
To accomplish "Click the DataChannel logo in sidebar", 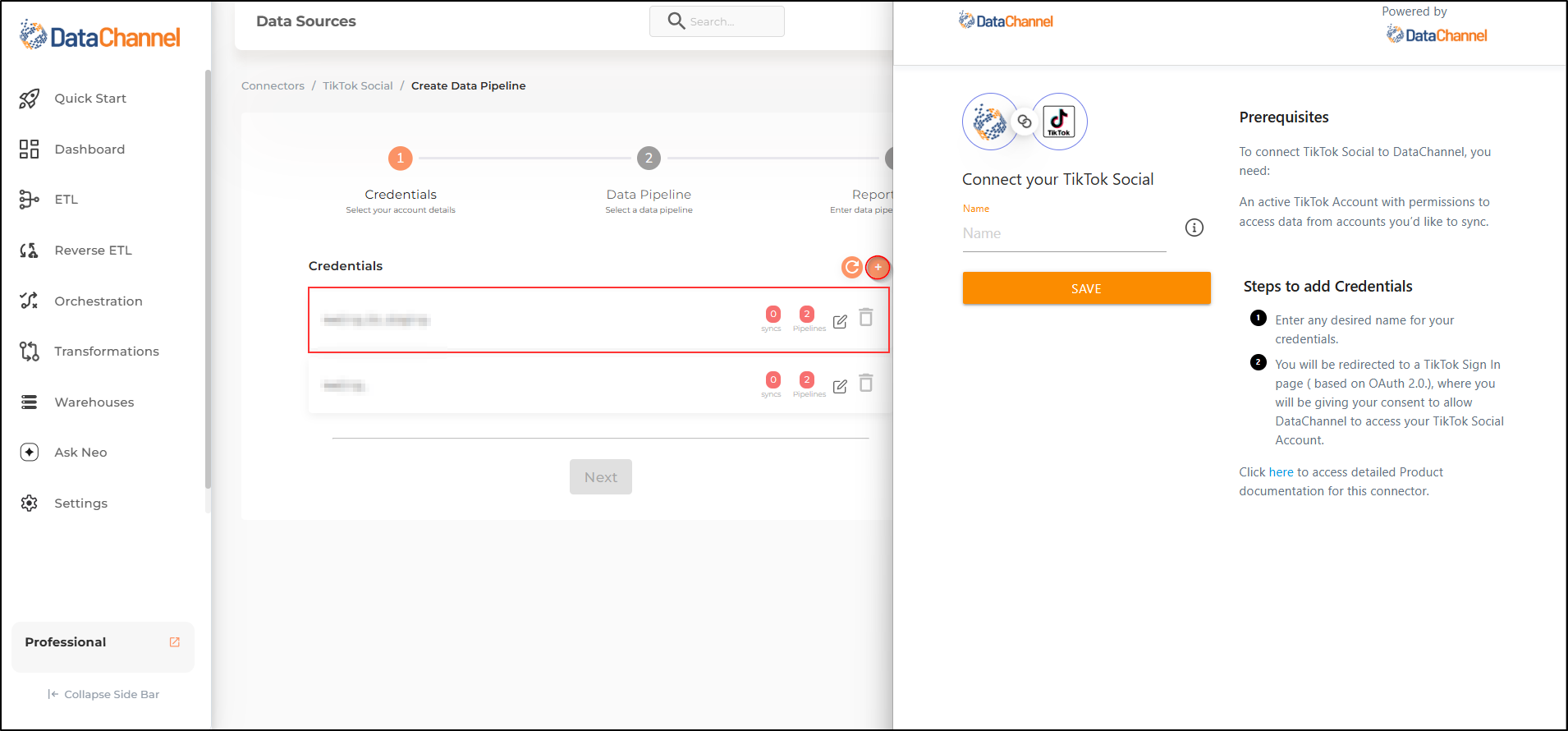I will point(99,36).
